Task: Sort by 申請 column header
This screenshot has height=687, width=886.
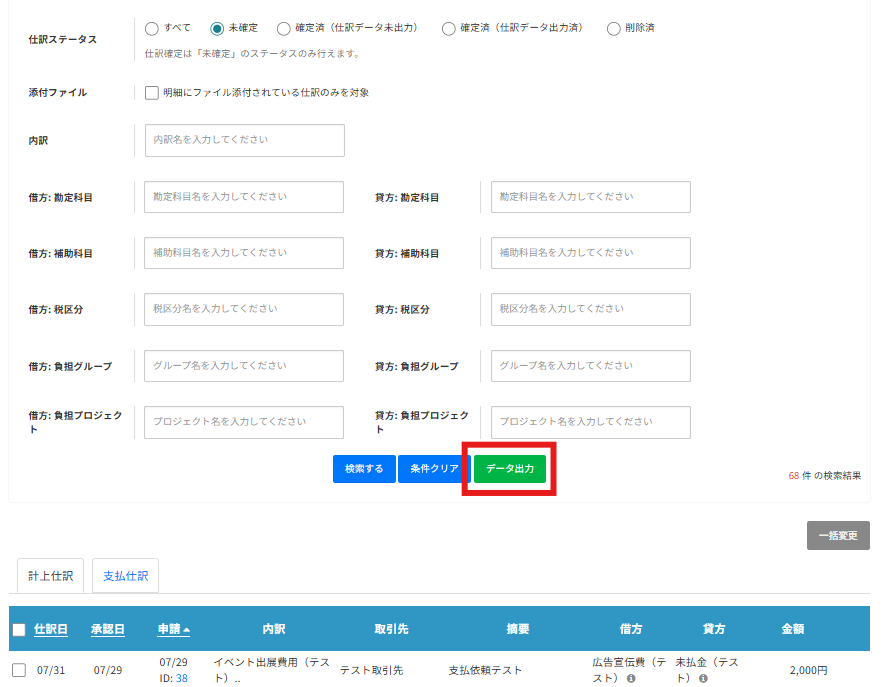Action: coord(173,629)
